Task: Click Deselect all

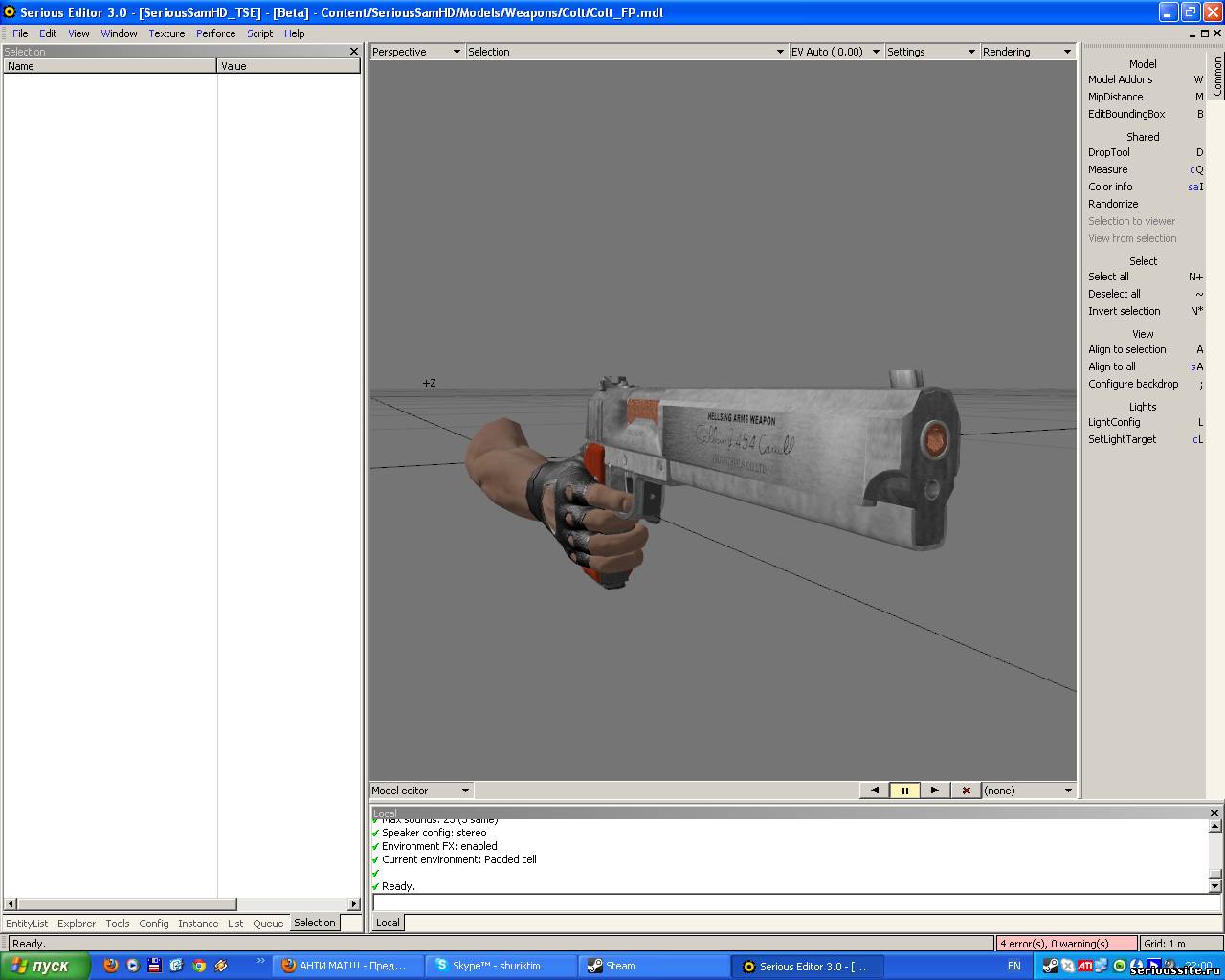Action: click(x=1146, y=294)
